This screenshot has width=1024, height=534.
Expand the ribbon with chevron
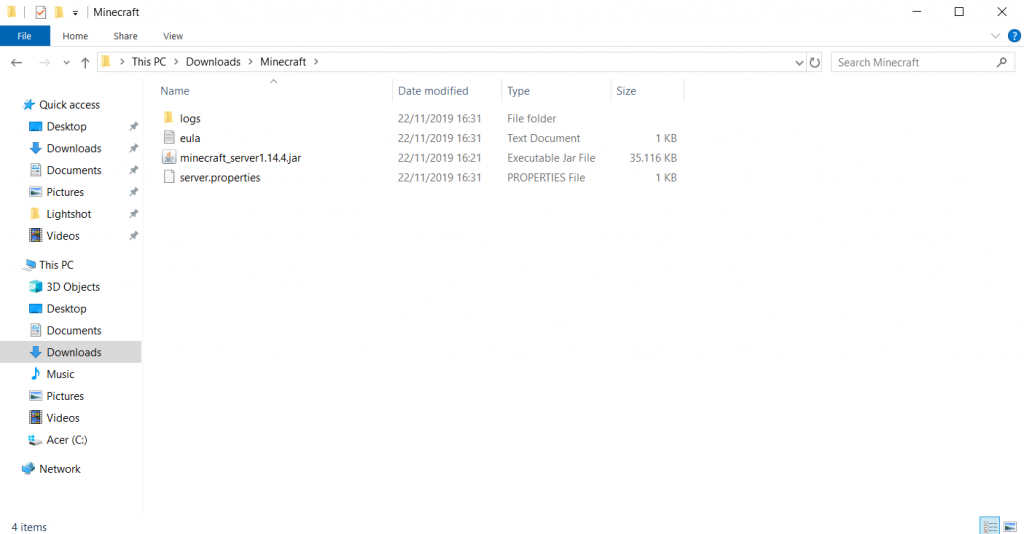pos(995,36)
